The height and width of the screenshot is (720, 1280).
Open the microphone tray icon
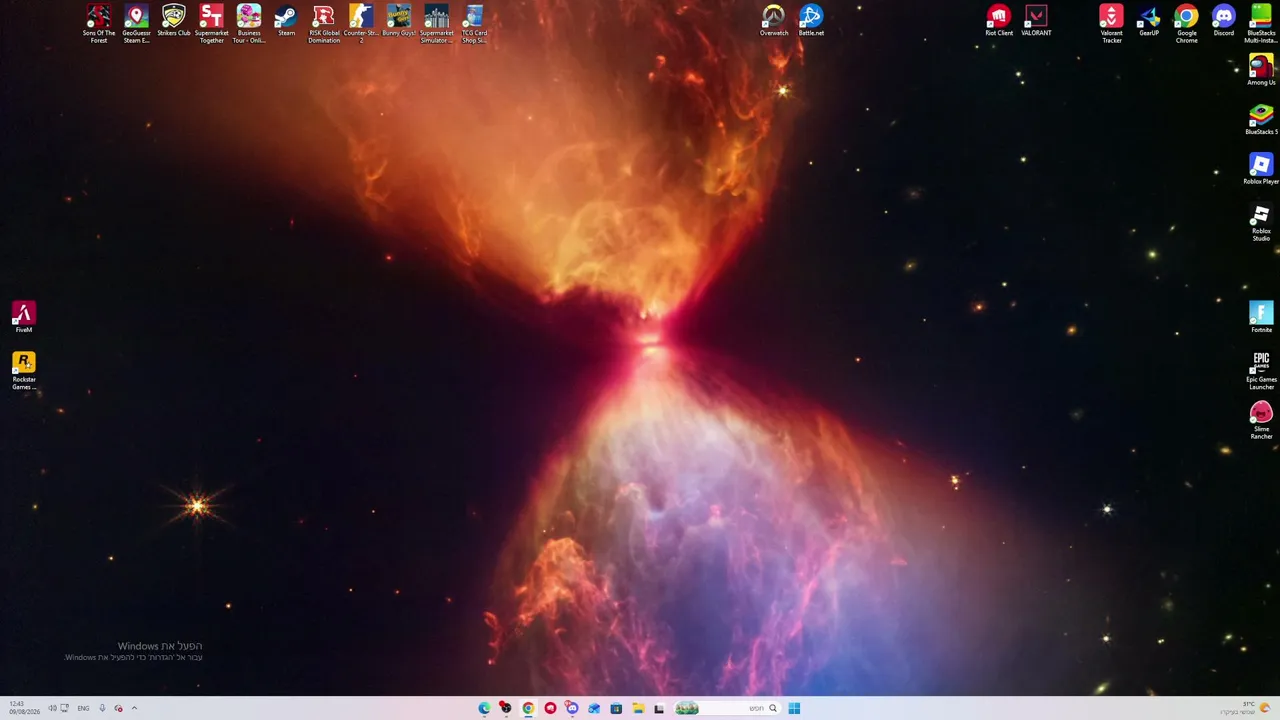tap(102, 708)
